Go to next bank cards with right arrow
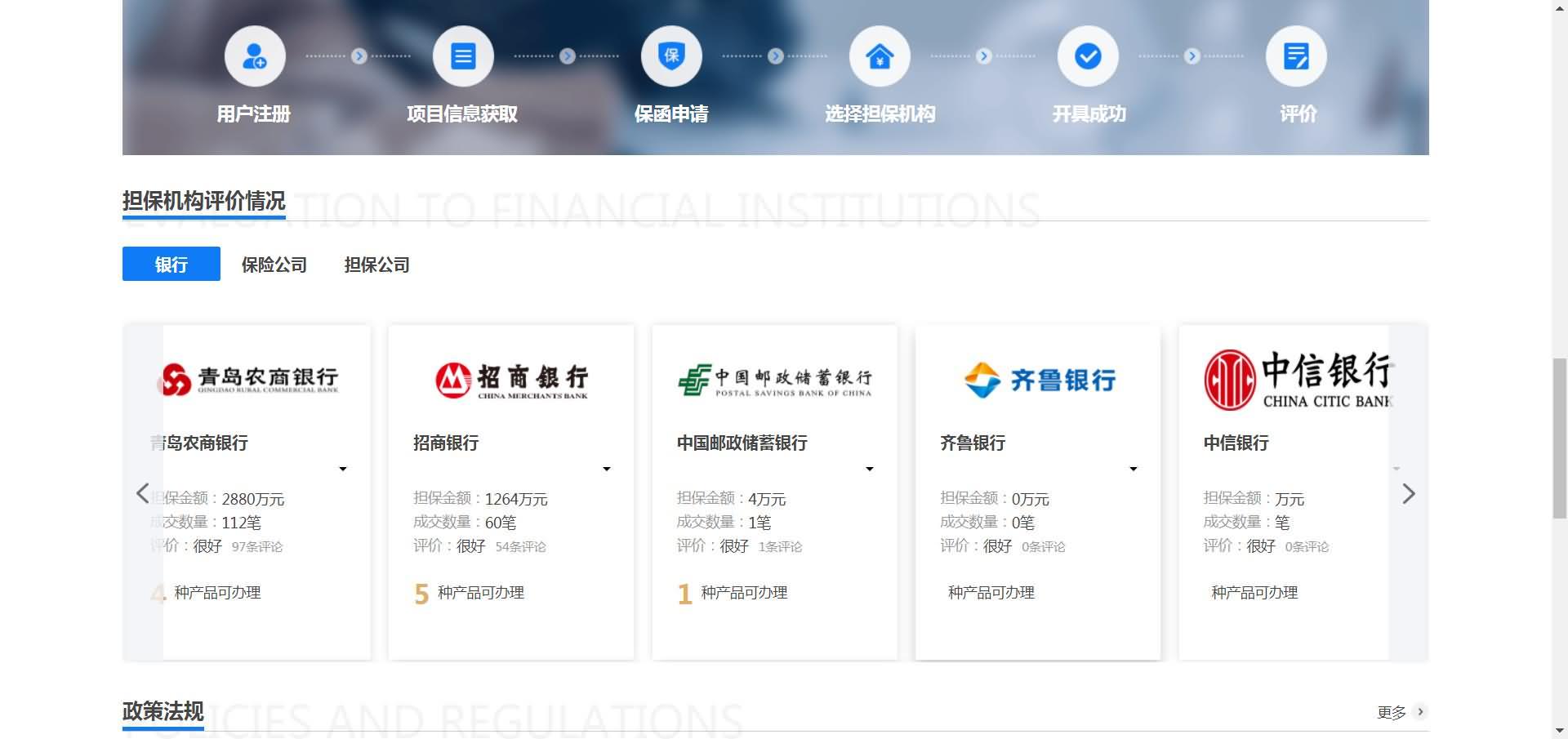This screenshot has height=739, width=1568. (x=1409, y=493)
